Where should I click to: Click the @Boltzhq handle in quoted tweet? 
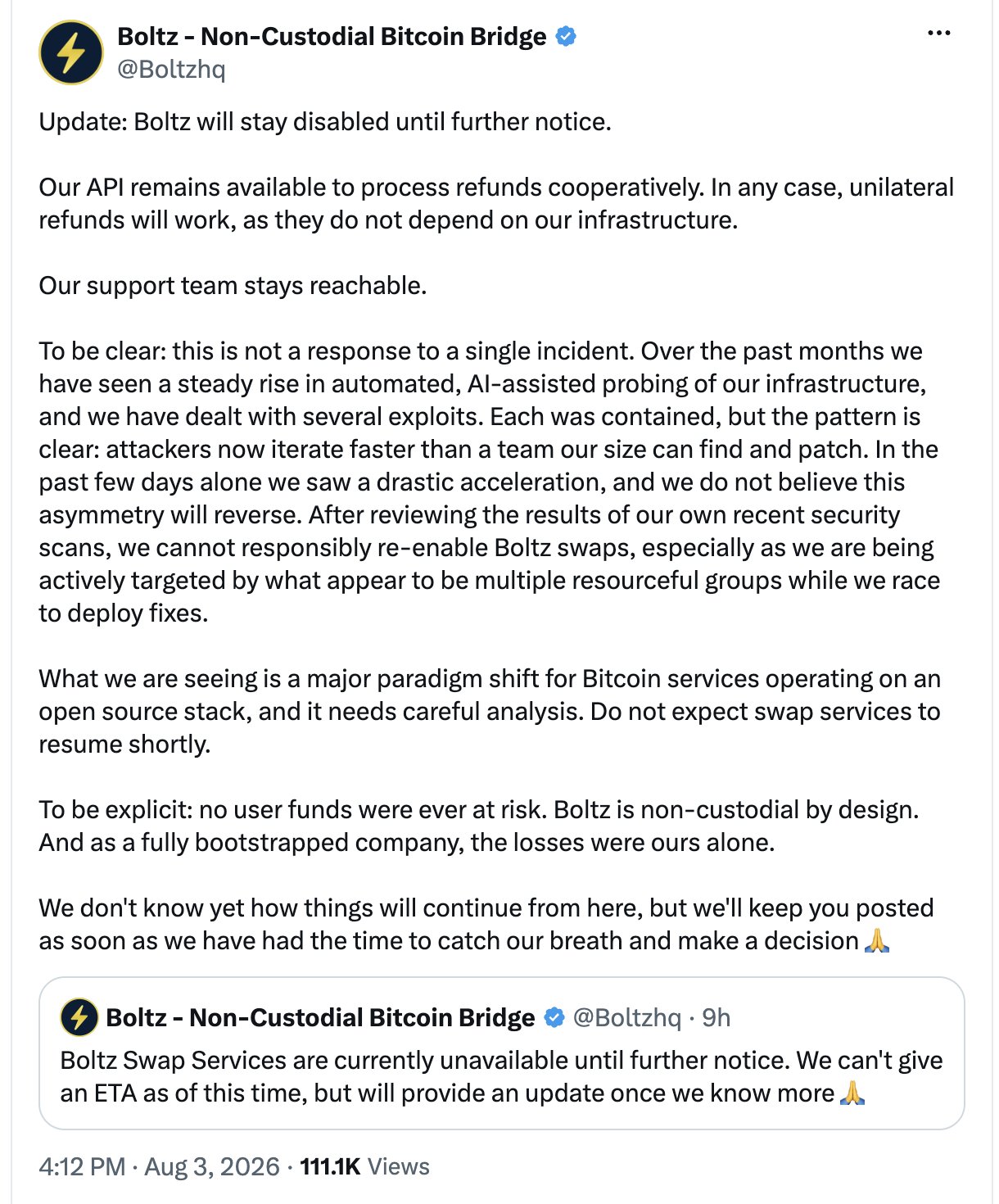point(626,1017)
